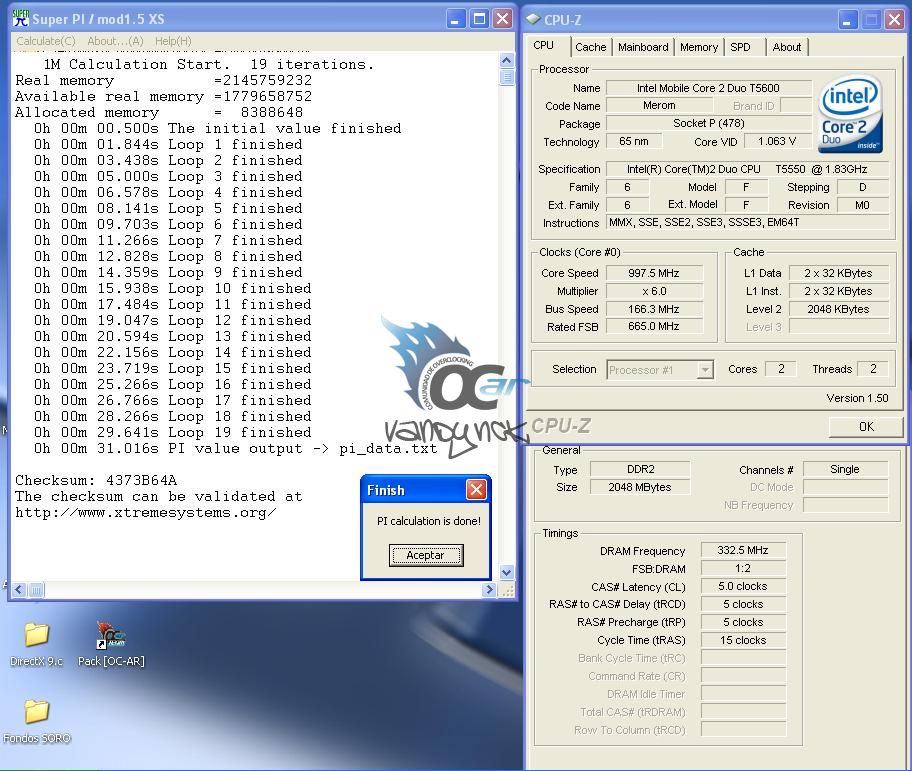Viewport: 912px width, 771px height.
Task: Click the 'Checksum: 4373B64A' line
Action: point(96,480)
